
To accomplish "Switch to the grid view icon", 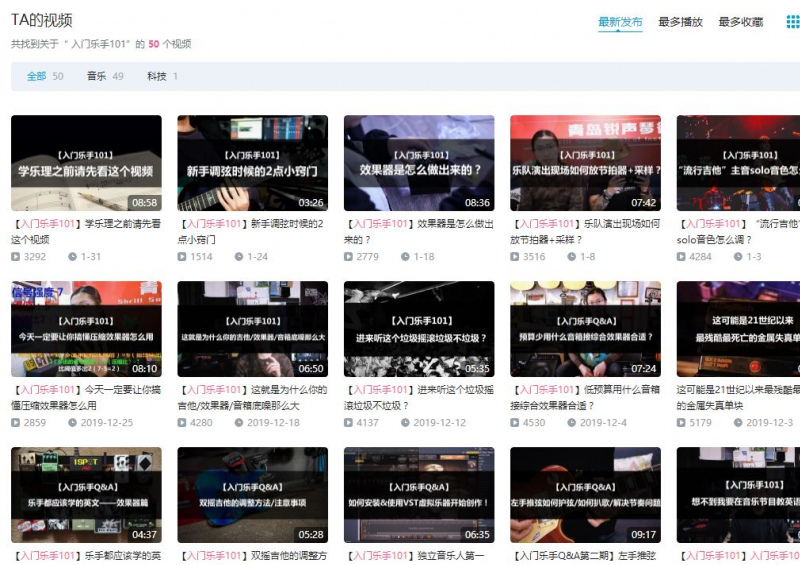I will click(x=793, y=21).
